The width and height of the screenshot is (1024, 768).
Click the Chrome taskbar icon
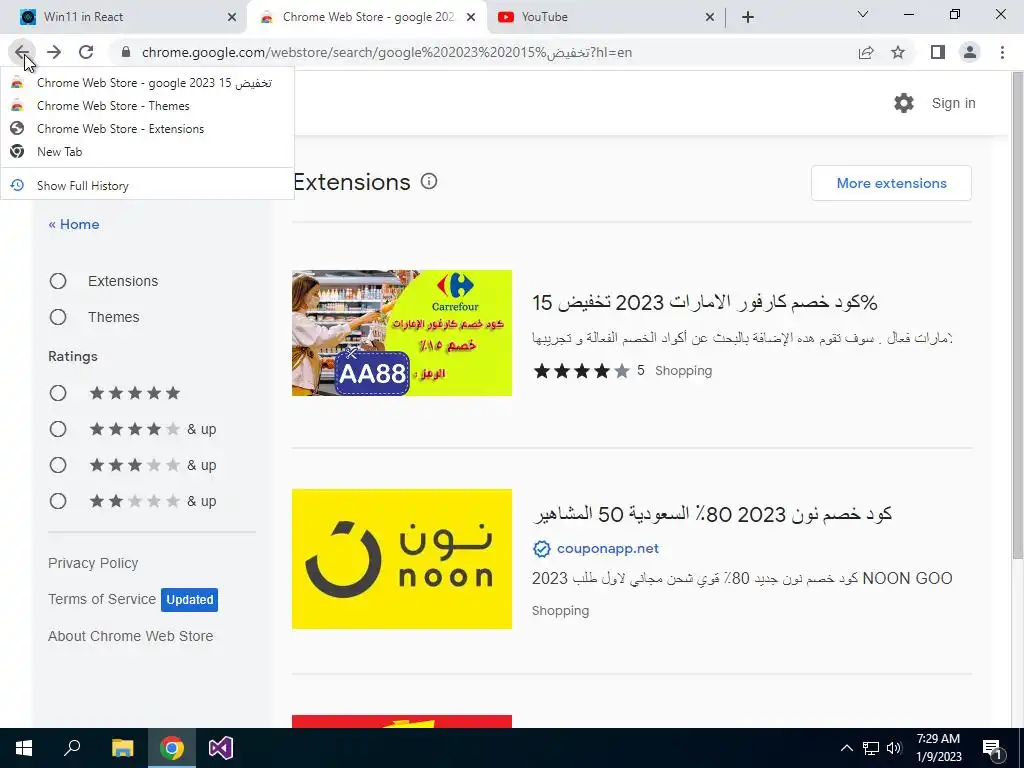[172, 748]
